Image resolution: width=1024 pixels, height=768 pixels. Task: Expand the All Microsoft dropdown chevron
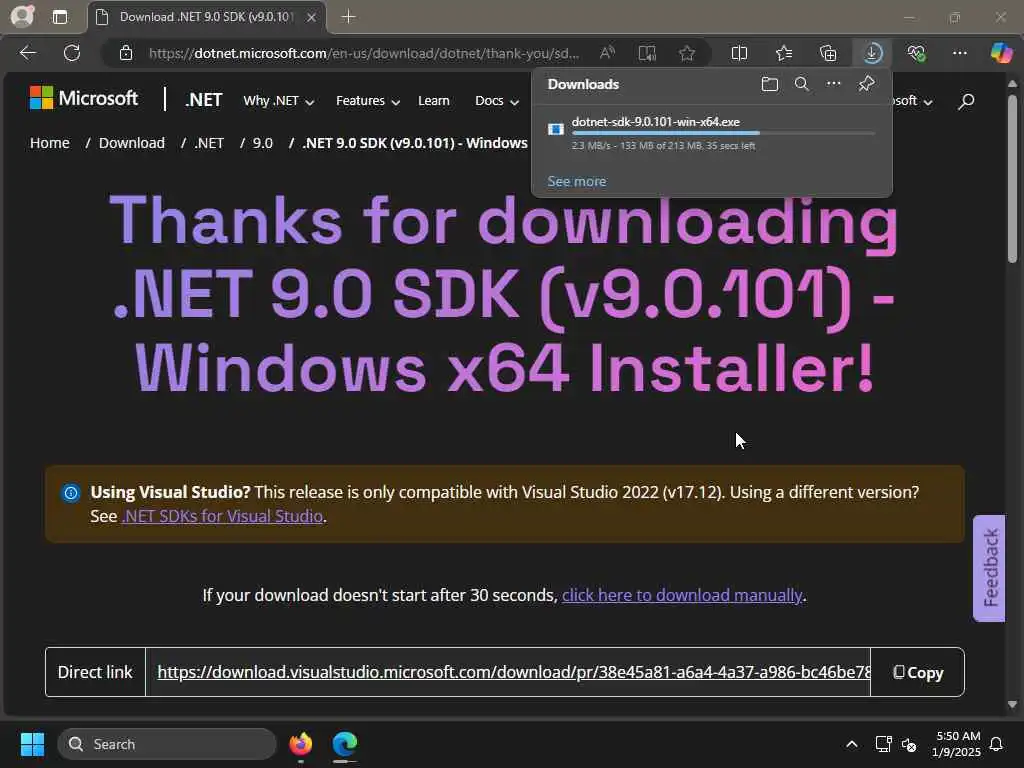928,102
